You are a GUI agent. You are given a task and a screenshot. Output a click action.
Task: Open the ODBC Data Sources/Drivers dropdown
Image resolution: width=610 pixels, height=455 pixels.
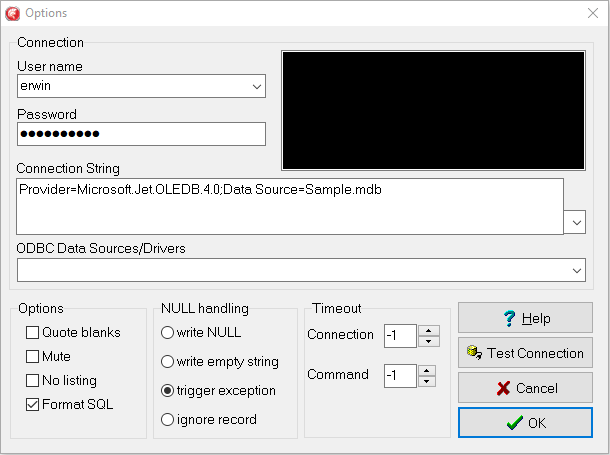pyautogui.click(x=576, y=270)
